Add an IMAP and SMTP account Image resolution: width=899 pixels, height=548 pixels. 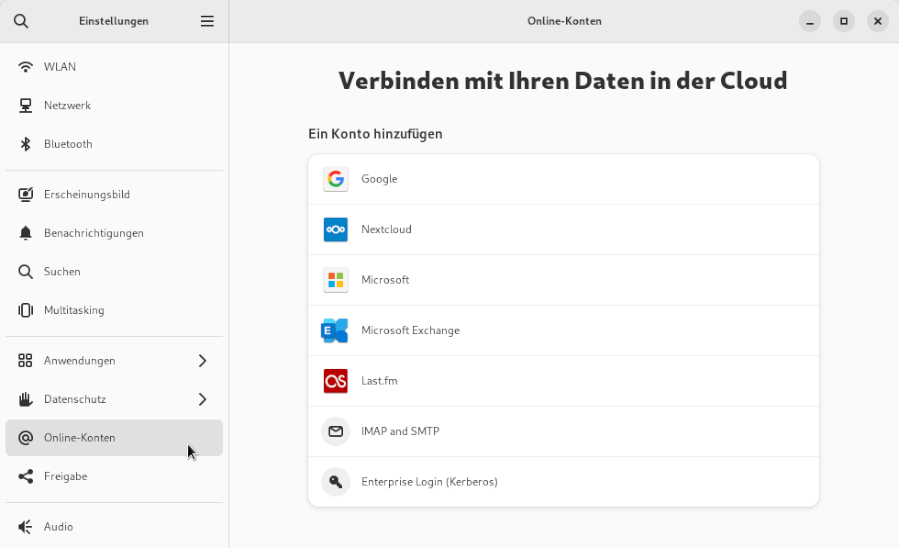(564, 431)
